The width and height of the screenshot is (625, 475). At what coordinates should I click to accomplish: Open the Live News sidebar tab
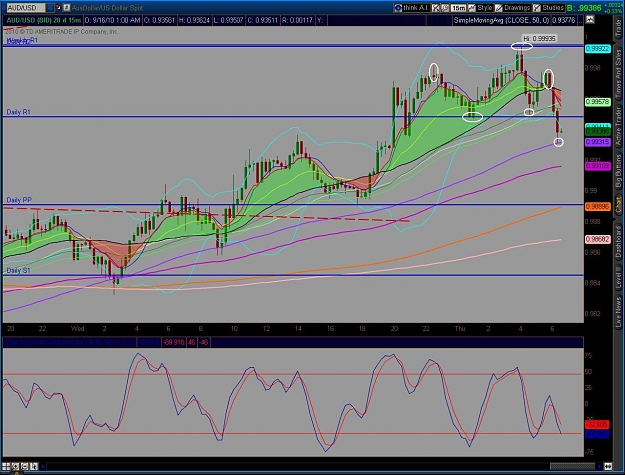(618, 310)
